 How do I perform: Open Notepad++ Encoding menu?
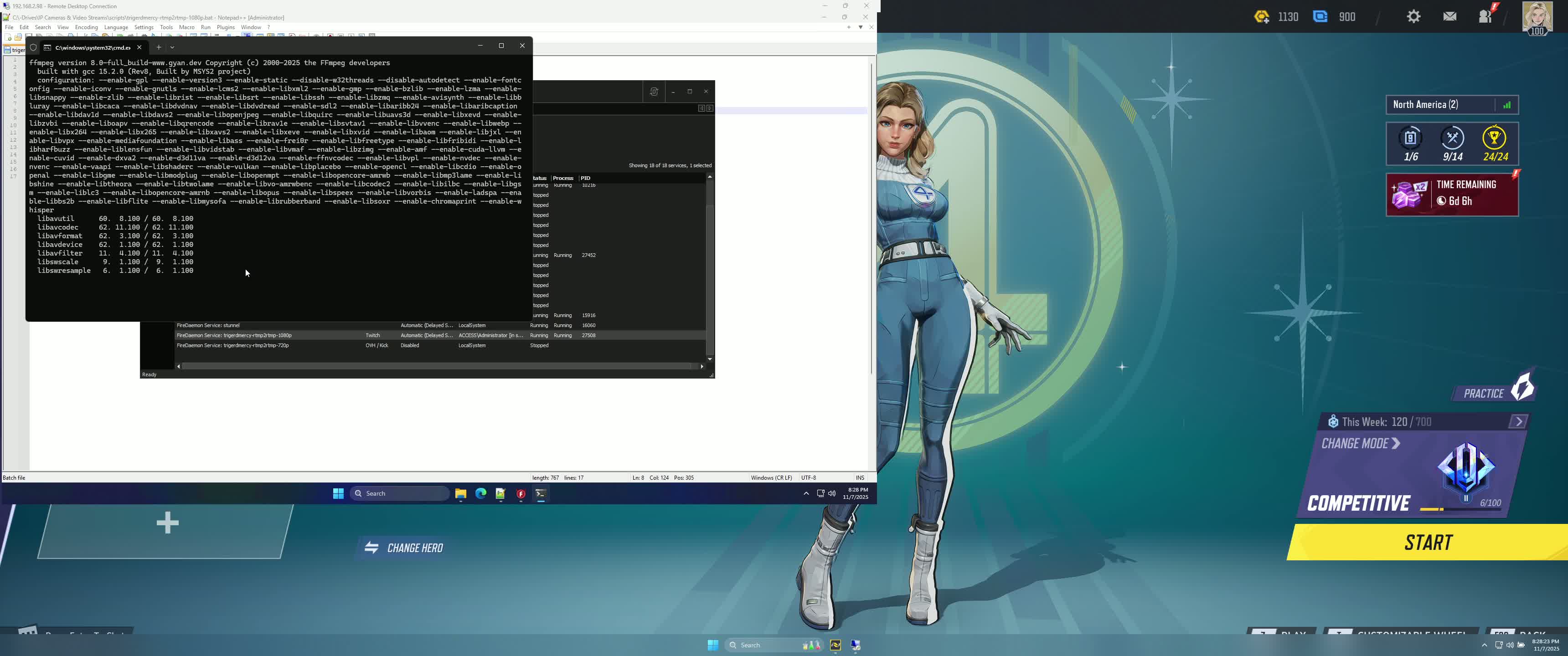click(87, 27)
